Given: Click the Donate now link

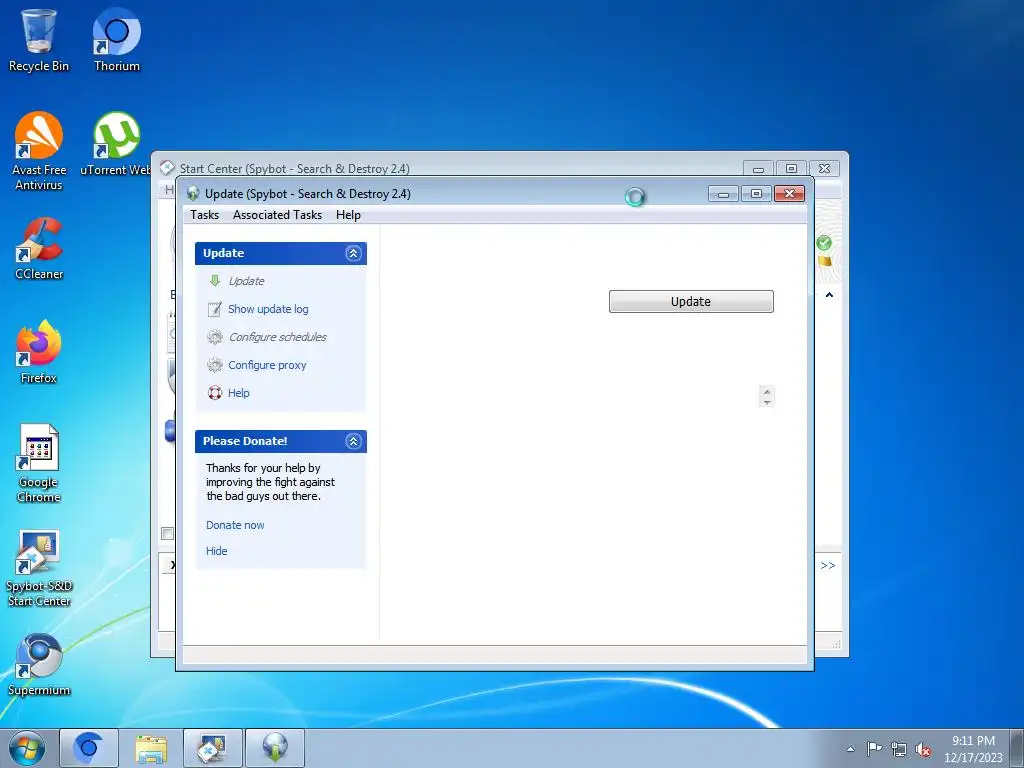Looking at the screenshot, I should click(x=235, y=525).
